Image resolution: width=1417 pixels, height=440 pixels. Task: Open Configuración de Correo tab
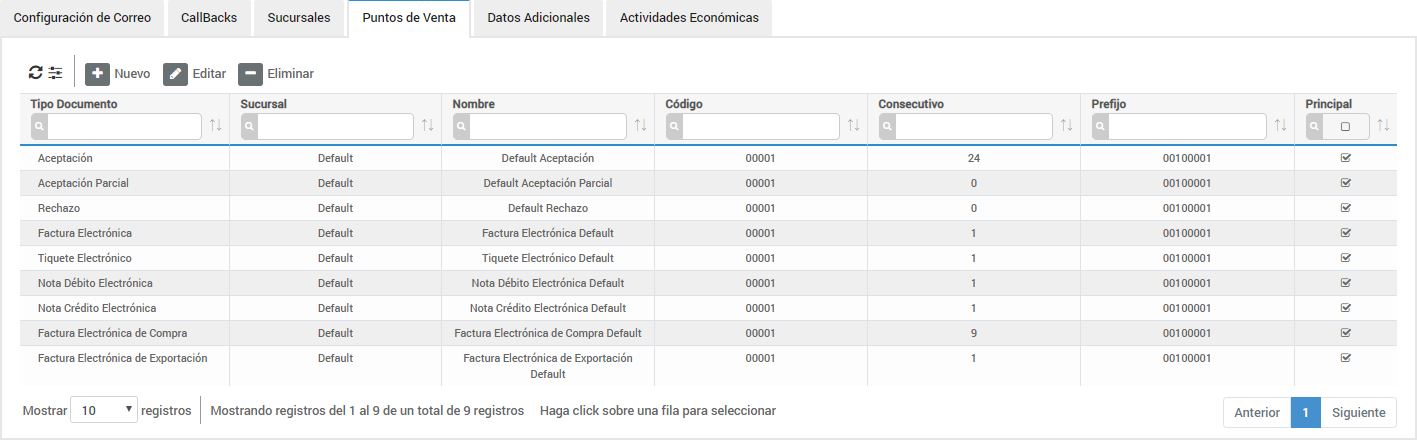tap(82, 18)
